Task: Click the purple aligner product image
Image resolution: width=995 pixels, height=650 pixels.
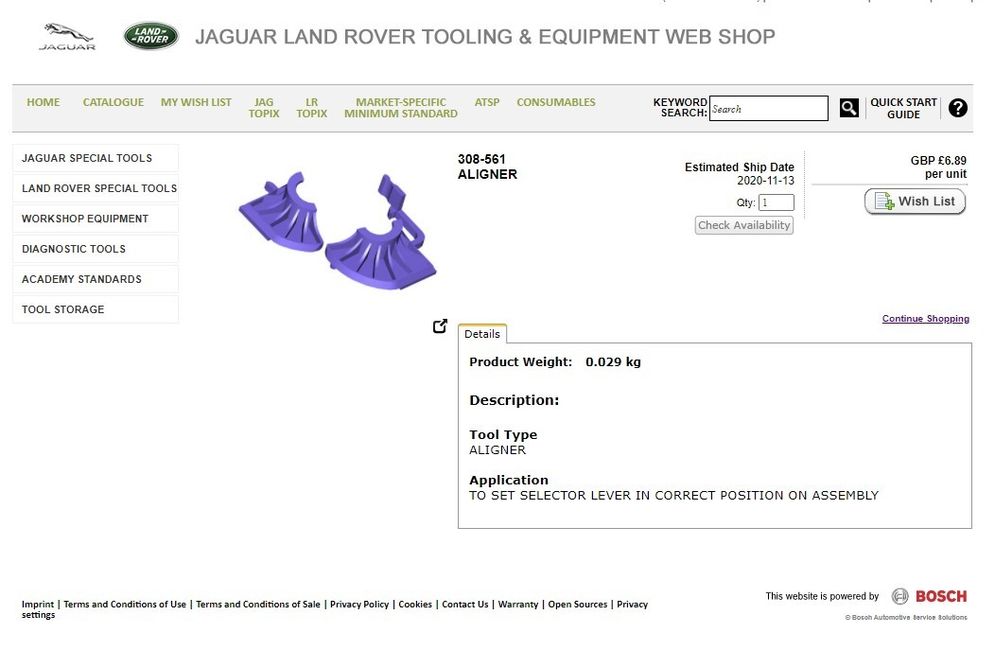Action: [x=338, y=231]
